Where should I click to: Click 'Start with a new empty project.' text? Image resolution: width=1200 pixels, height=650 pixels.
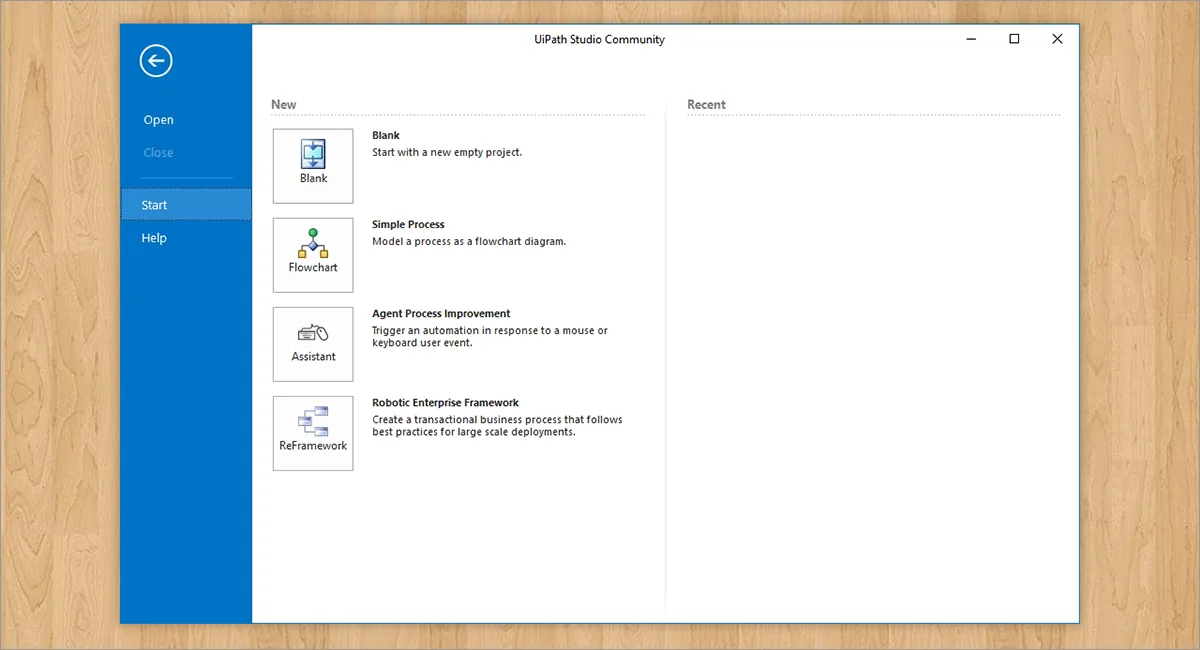[x=447, y=153]
